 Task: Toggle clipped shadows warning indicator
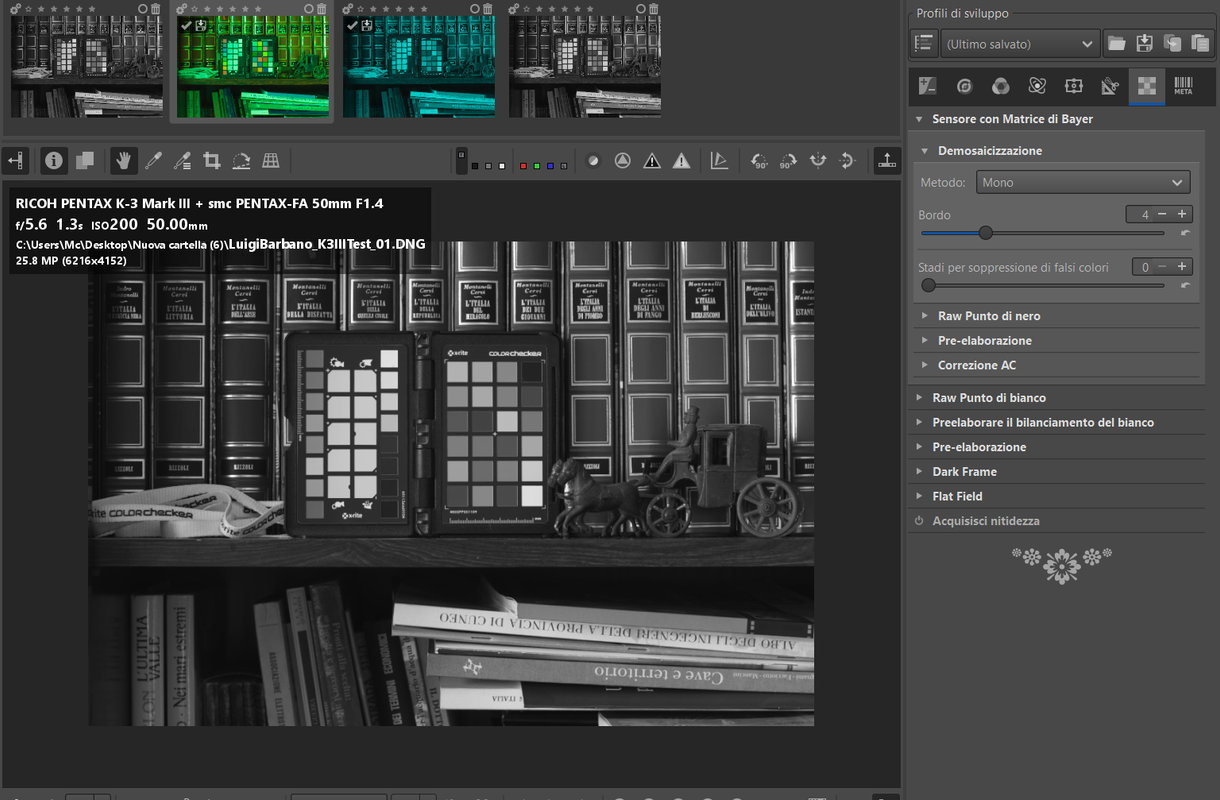[652, 160]
